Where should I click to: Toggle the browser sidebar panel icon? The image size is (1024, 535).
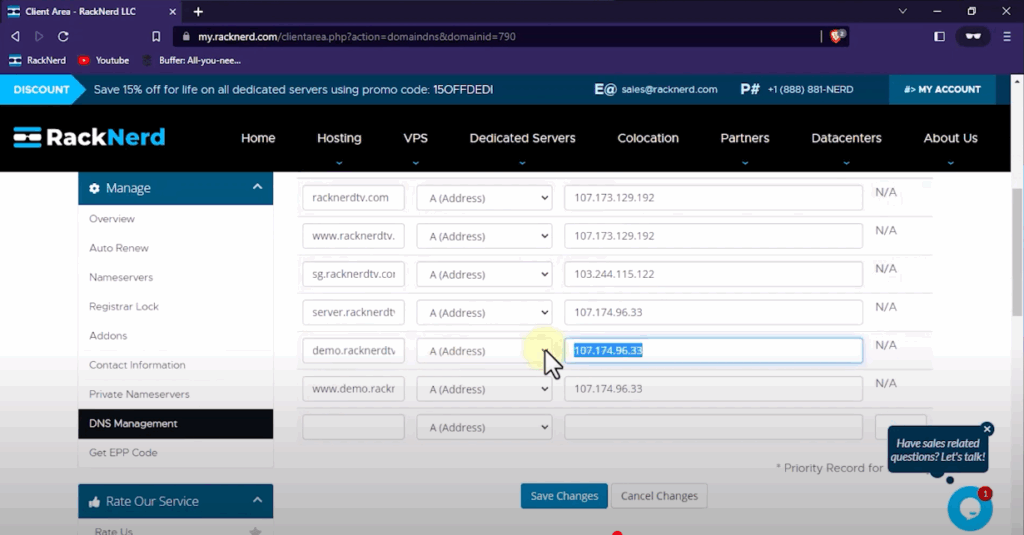[x=939, y=36]
